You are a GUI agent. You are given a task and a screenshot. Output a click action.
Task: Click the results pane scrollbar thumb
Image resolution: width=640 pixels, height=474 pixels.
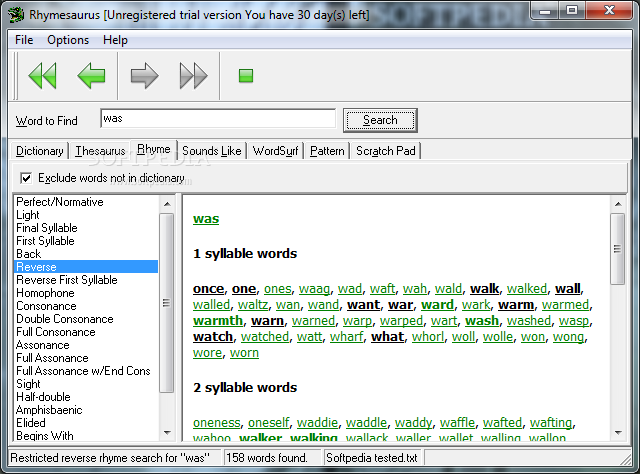pos(618,249)
